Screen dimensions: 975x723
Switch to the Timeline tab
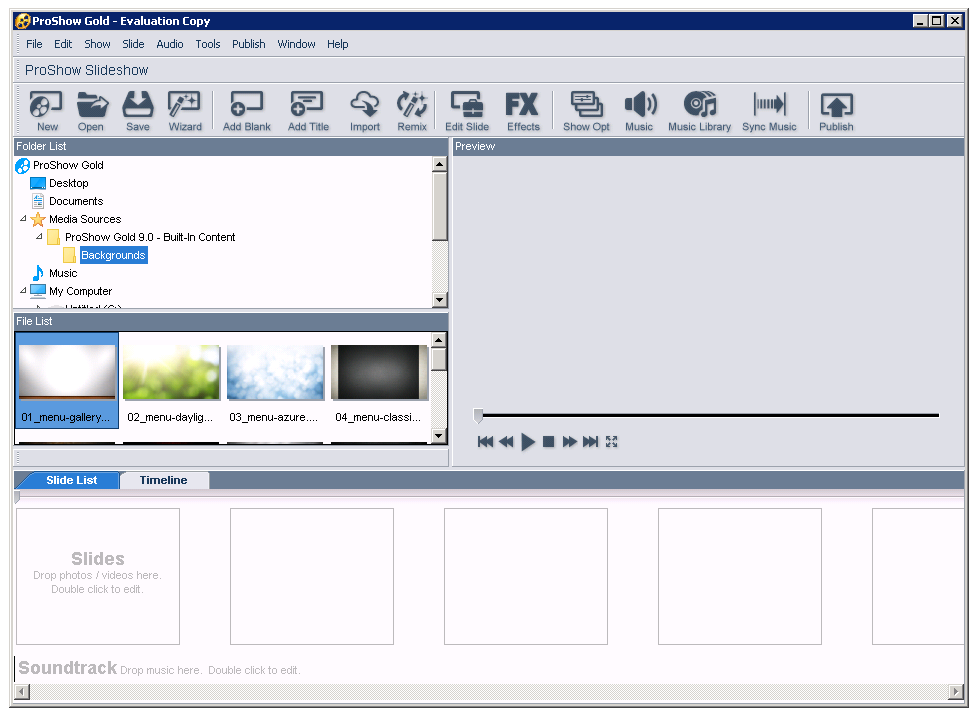click(163, 480)
